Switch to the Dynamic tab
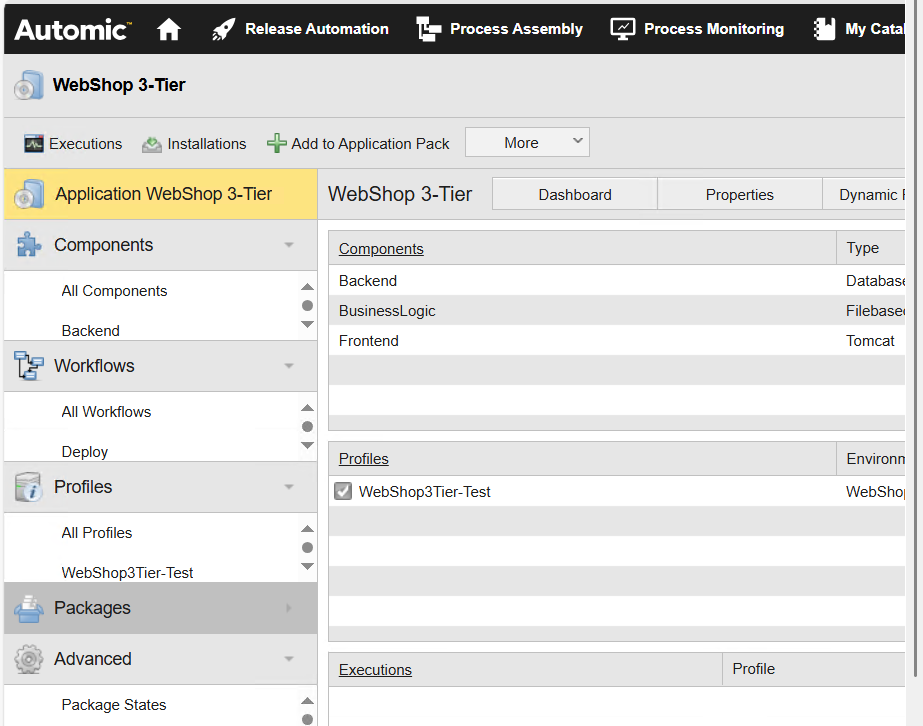Viewport: 923px width, 726px height. click(x=864, y=194)
